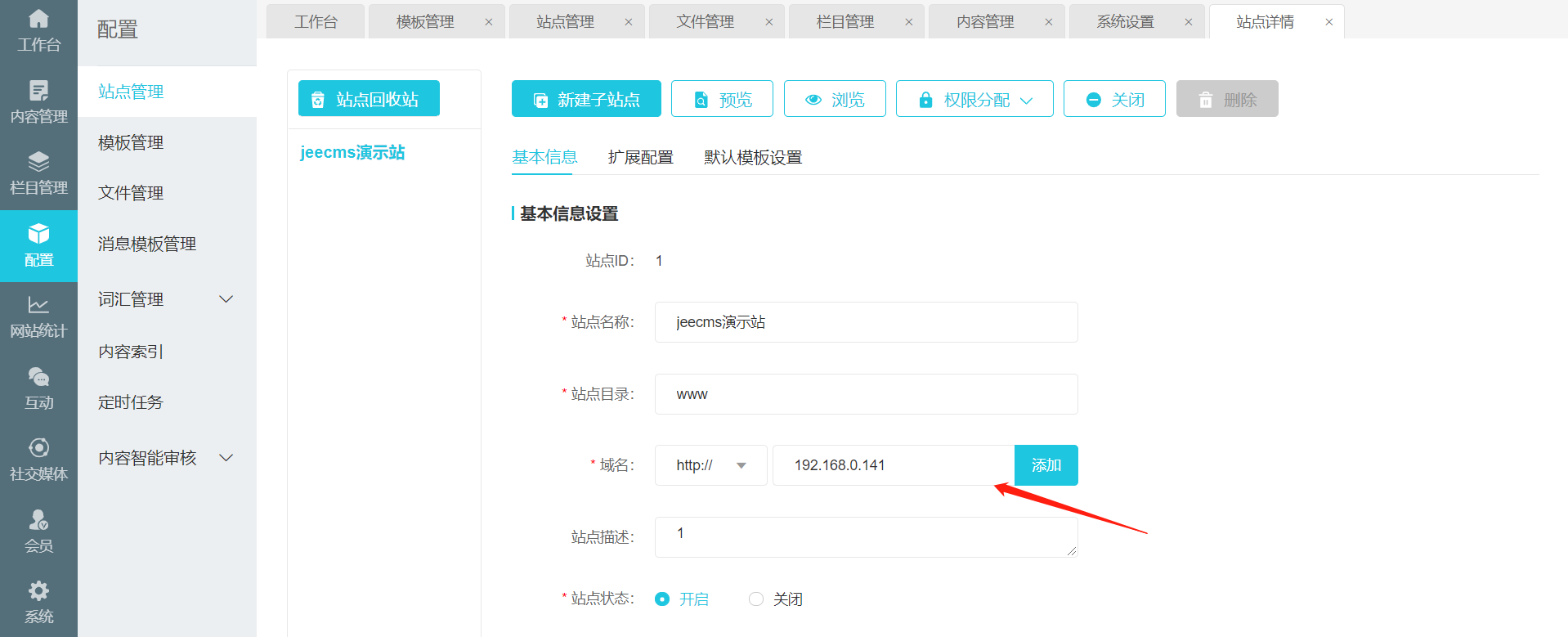The image size is (1568, 637).
Task: Click the 删除 button
Action: 1227,99
